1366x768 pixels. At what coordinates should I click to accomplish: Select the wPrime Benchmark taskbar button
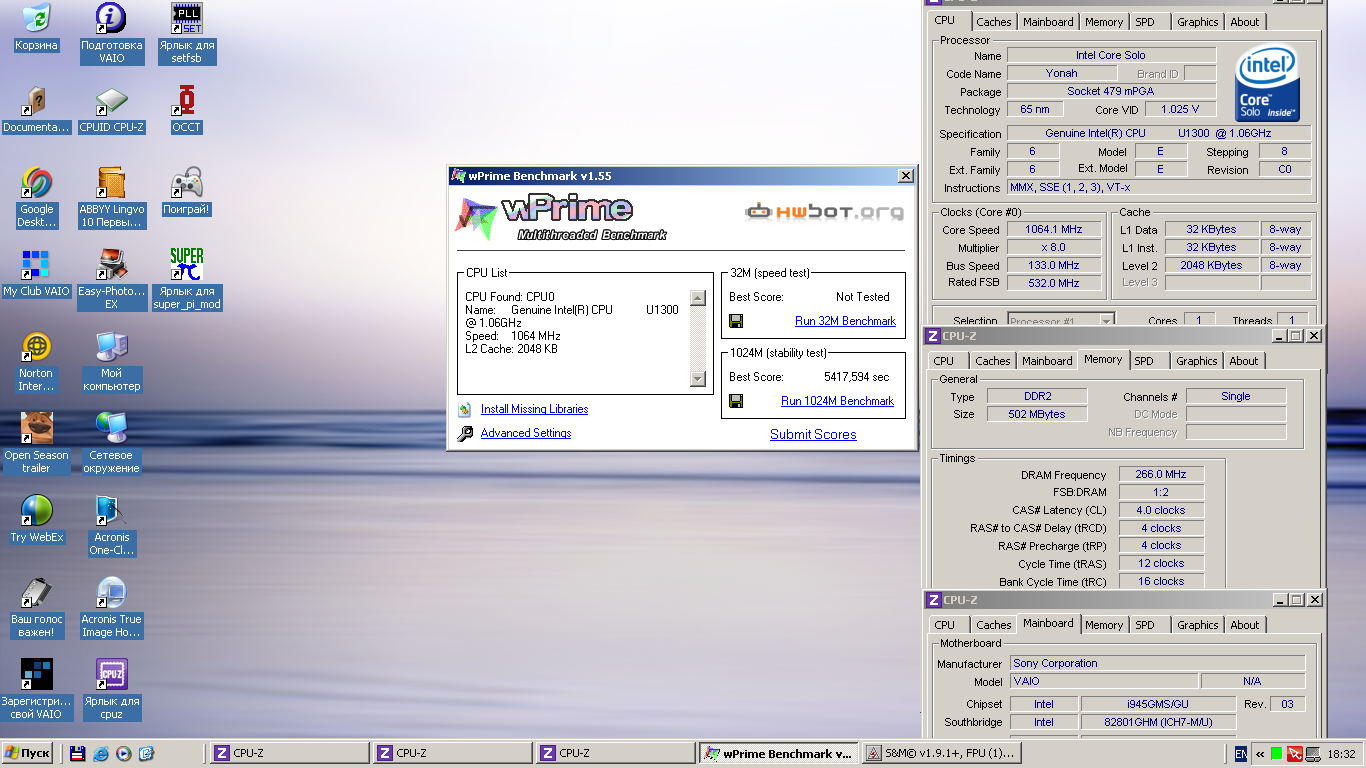tap(777, 754)
